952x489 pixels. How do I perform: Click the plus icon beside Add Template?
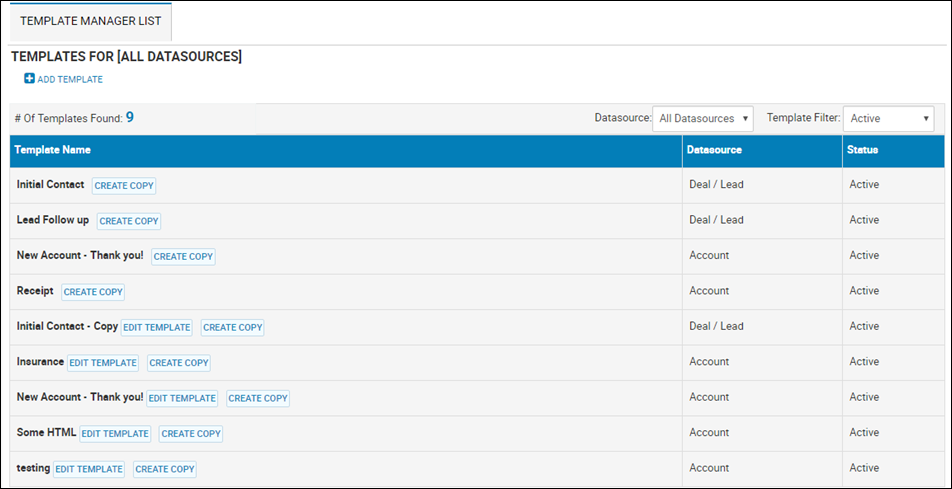click(29, 79)
